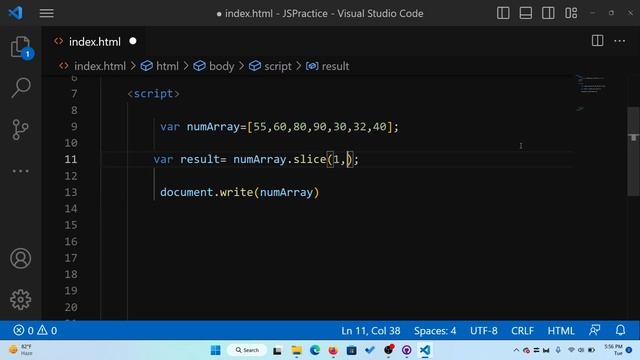This screenshot has width=640, height=360.
Task: Click line number 11 in gutter
Action: click(71, 159)
